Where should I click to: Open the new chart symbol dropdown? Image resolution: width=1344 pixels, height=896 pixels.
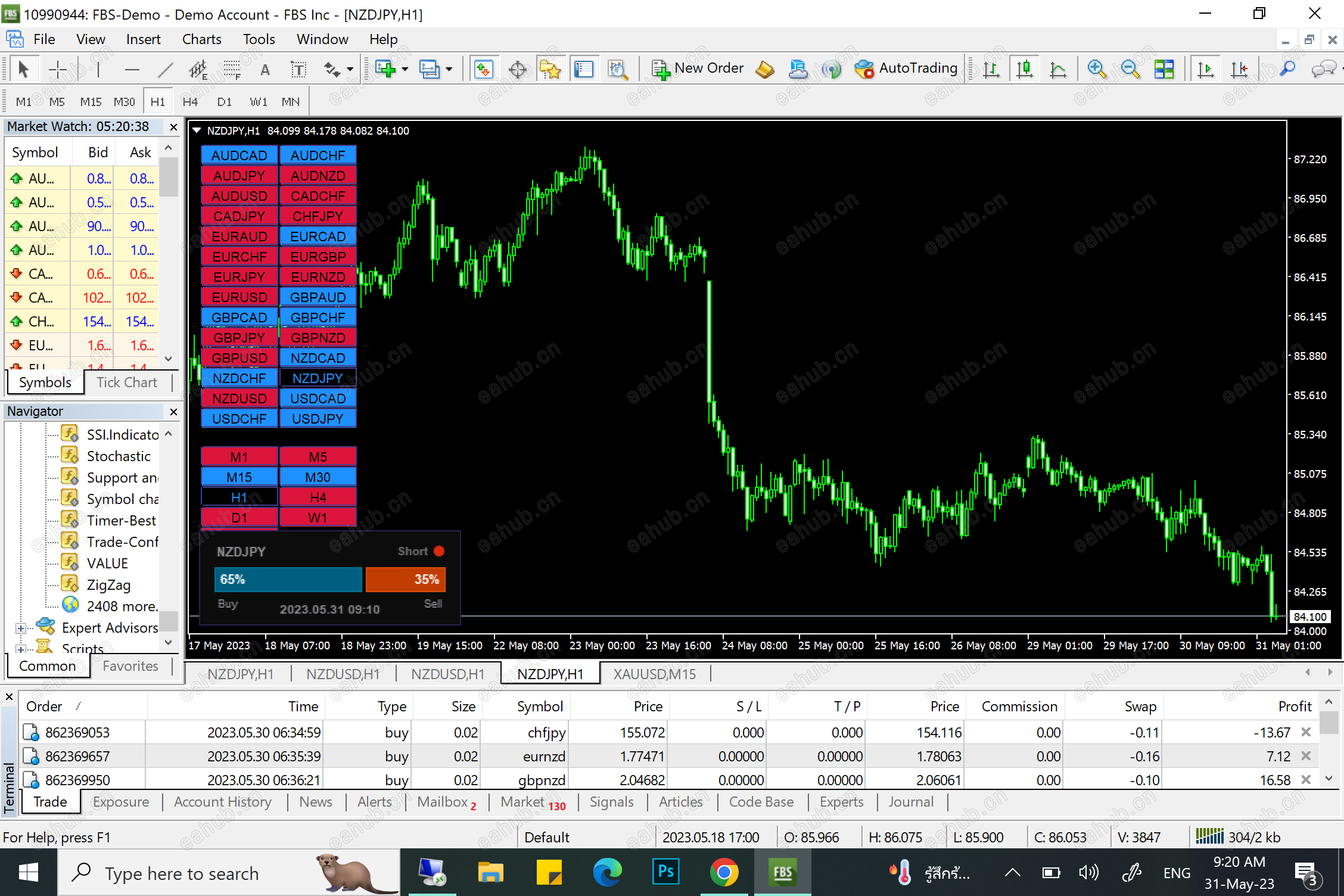point(404,69)
